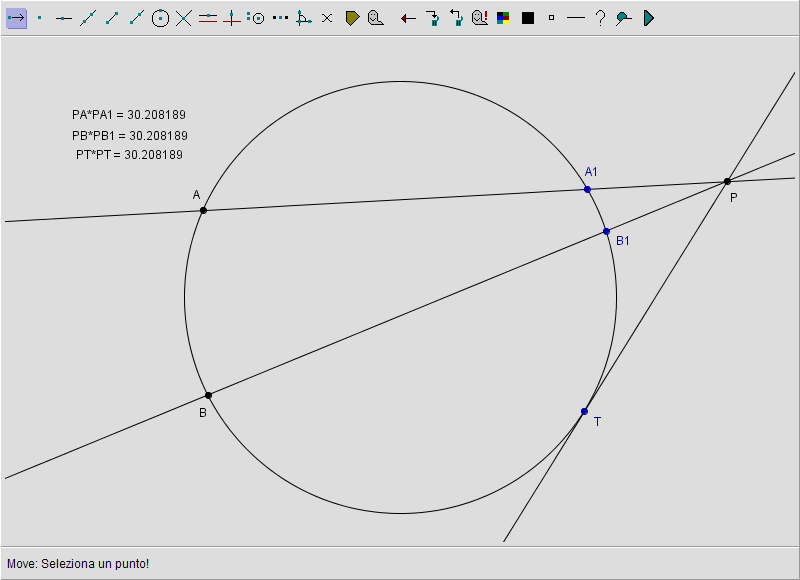
Task: Select the single Point tool
Action: point(40,18)
